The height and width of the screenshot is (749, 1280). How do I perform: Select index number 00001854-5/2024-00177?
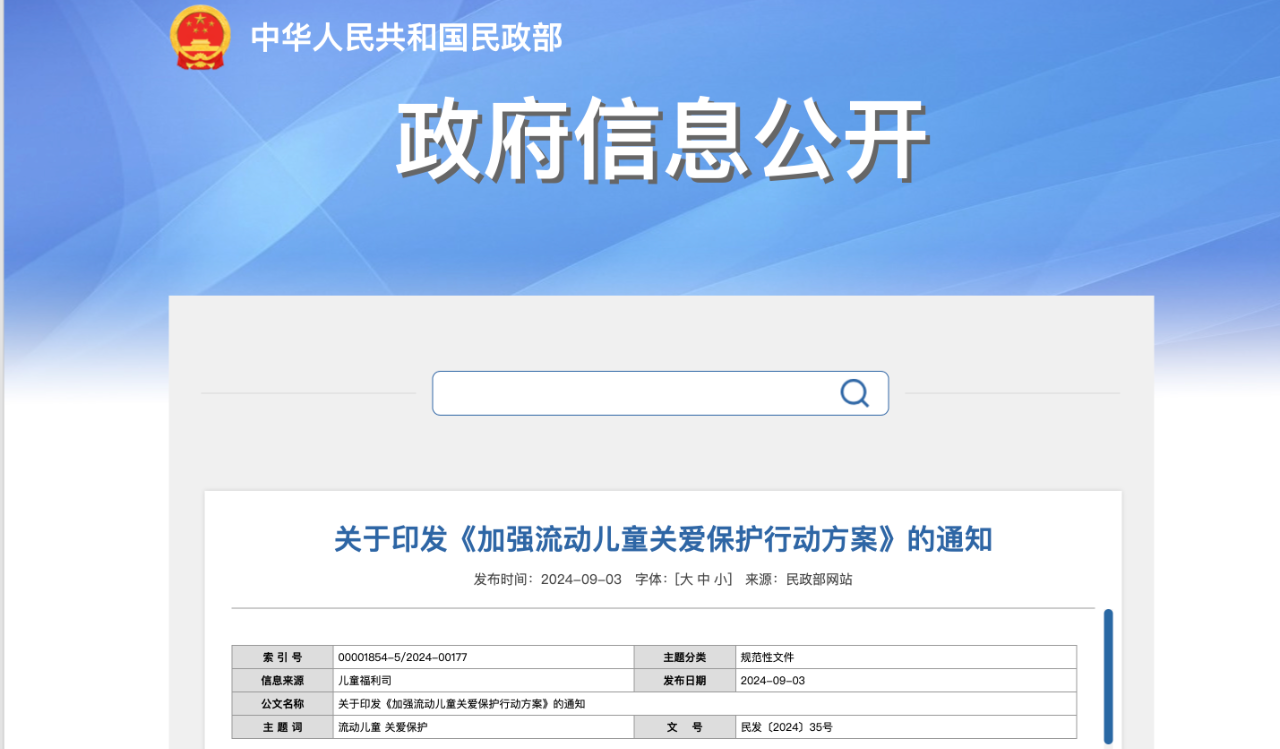click(x=403, y=657)
